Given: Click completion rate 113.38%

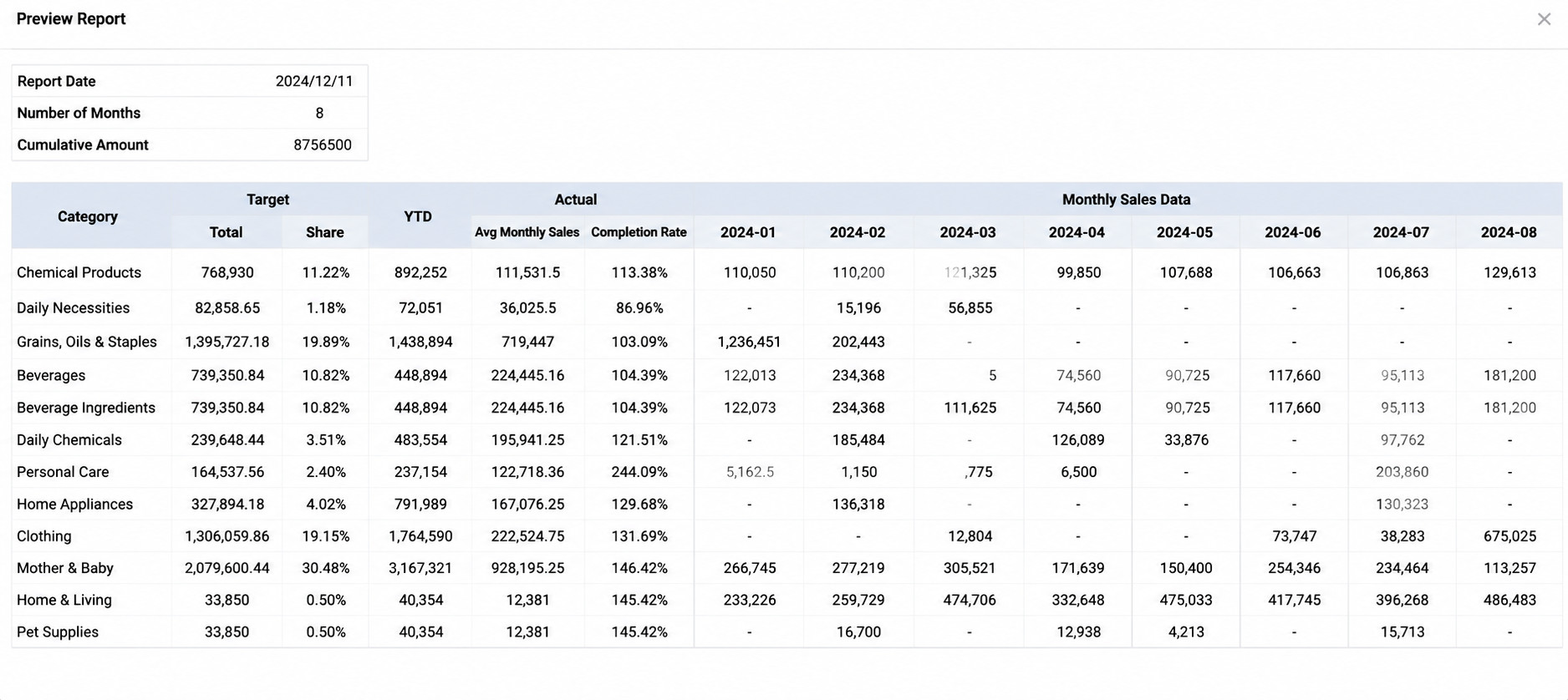Looking at the screenshot, I should click(639, 272).
